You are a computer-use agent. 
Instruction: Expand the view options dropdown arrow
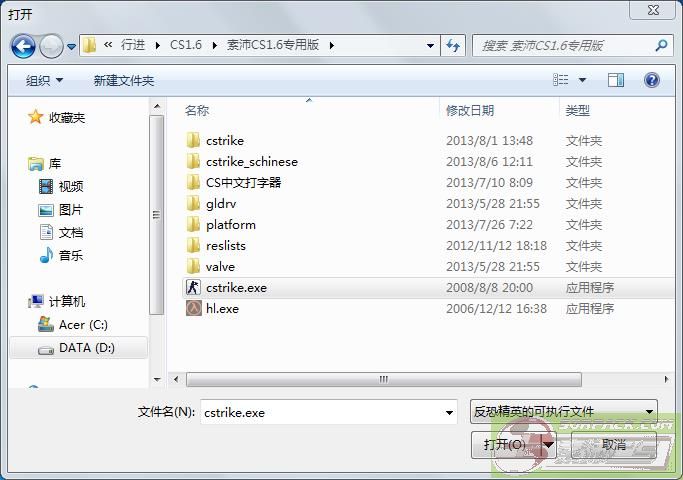(583, 80)
